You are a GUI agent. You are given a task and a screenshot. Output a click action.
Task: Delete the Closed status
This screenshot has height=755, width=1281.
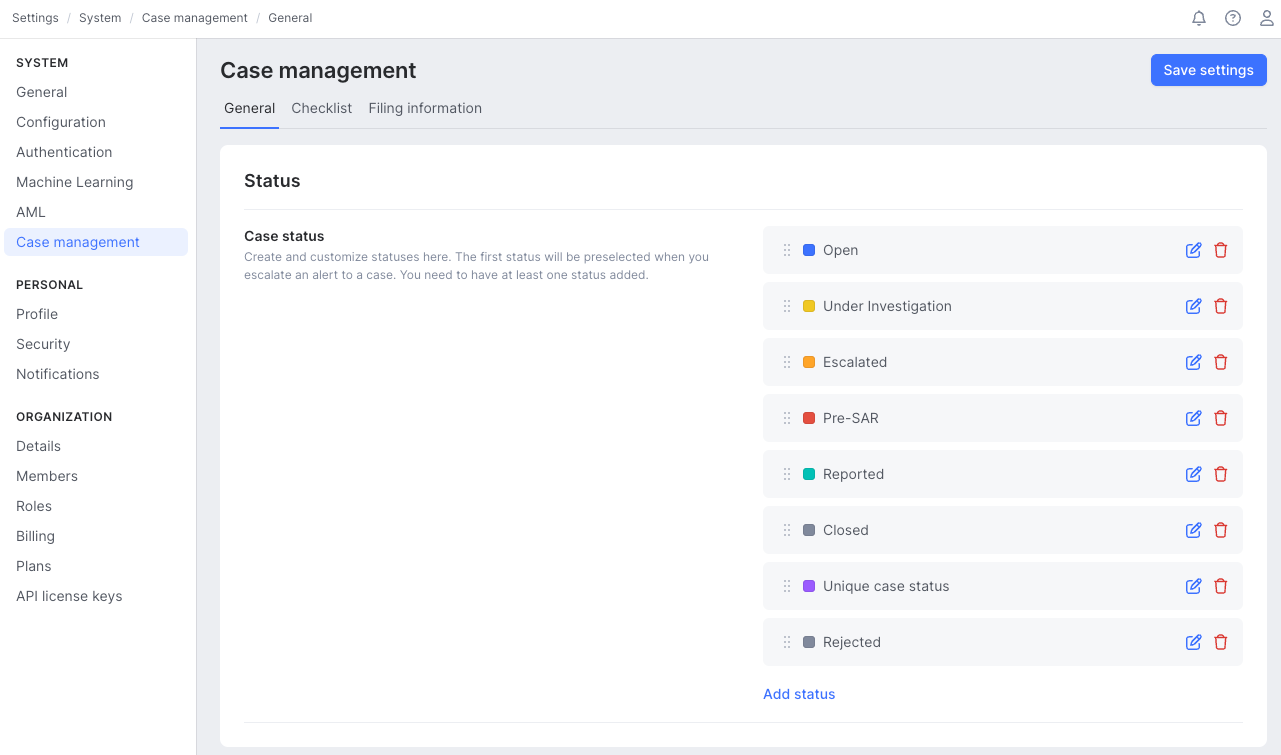[1220, 530]
